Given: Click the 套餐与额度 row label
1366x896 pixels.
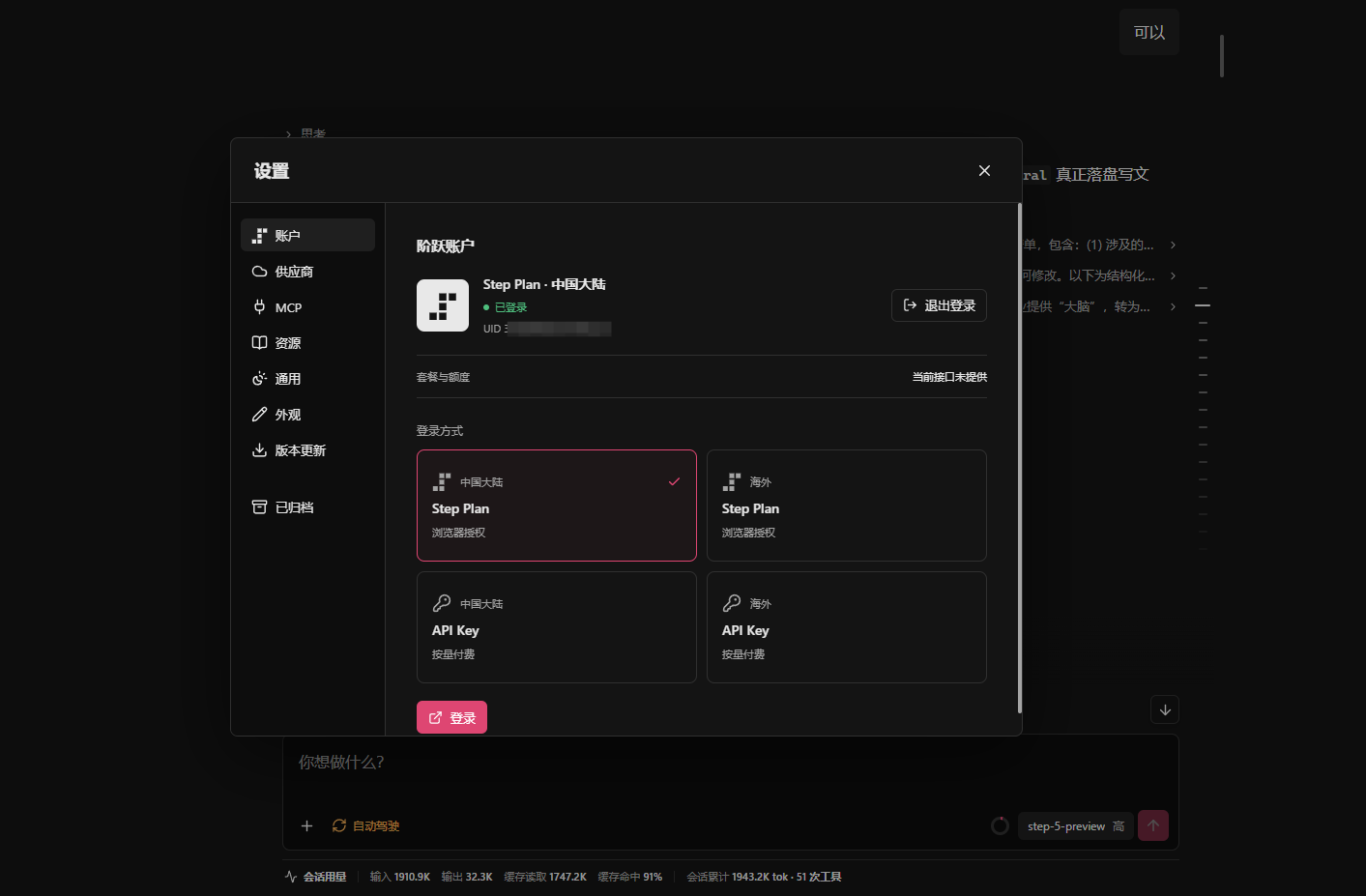Looking at the screenshot, I should pyautogui.click(x=443, y=377).
